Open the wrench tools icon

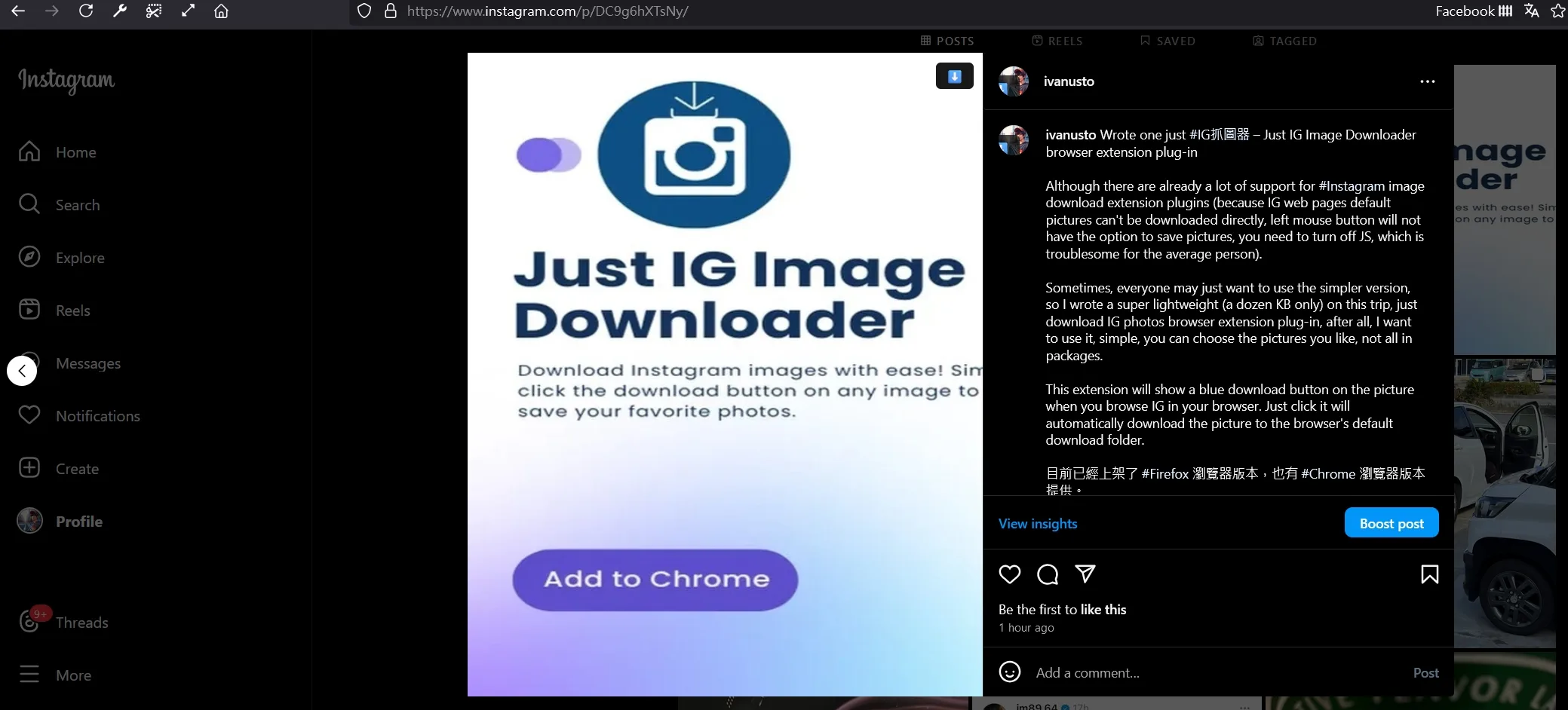point(120,11)
